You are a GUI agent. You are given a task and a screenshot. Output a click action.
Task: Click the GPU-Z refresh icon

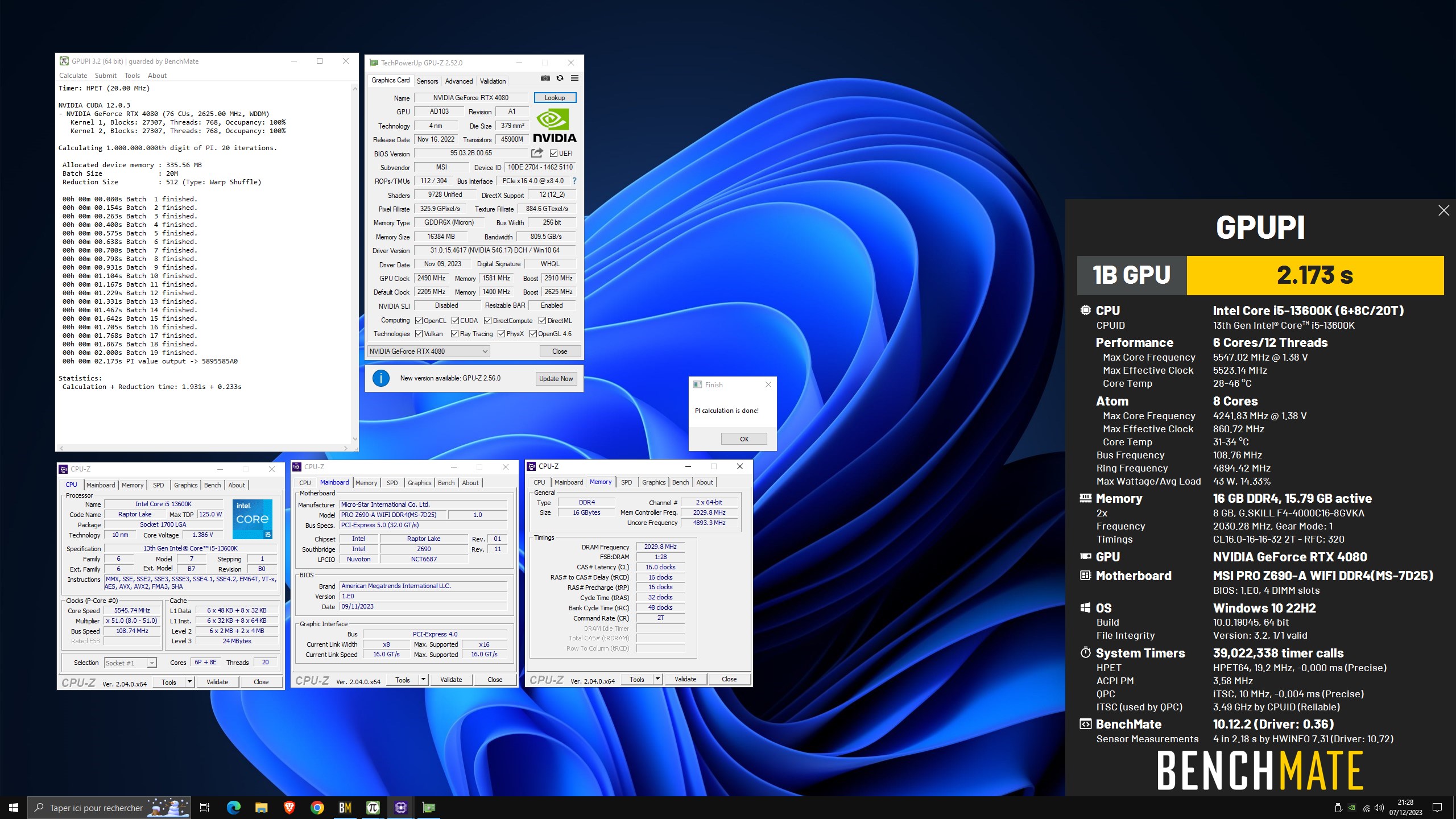pos(560,78)
